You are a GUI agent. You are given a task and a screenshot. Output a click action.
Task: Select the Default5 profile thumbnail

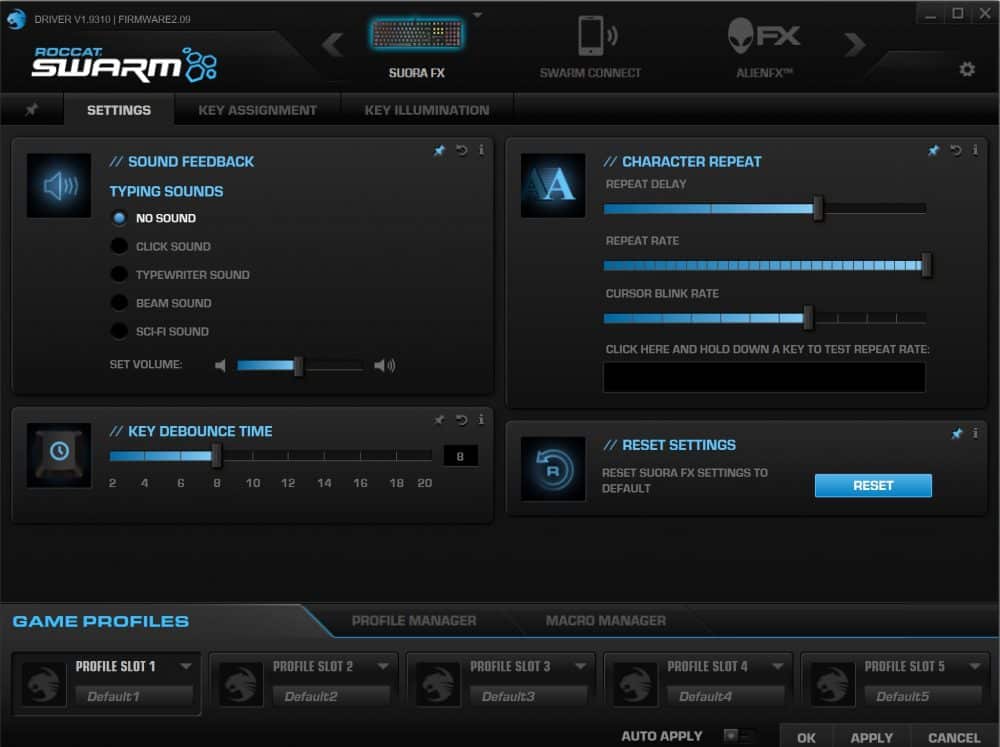[x=832, y=683]
